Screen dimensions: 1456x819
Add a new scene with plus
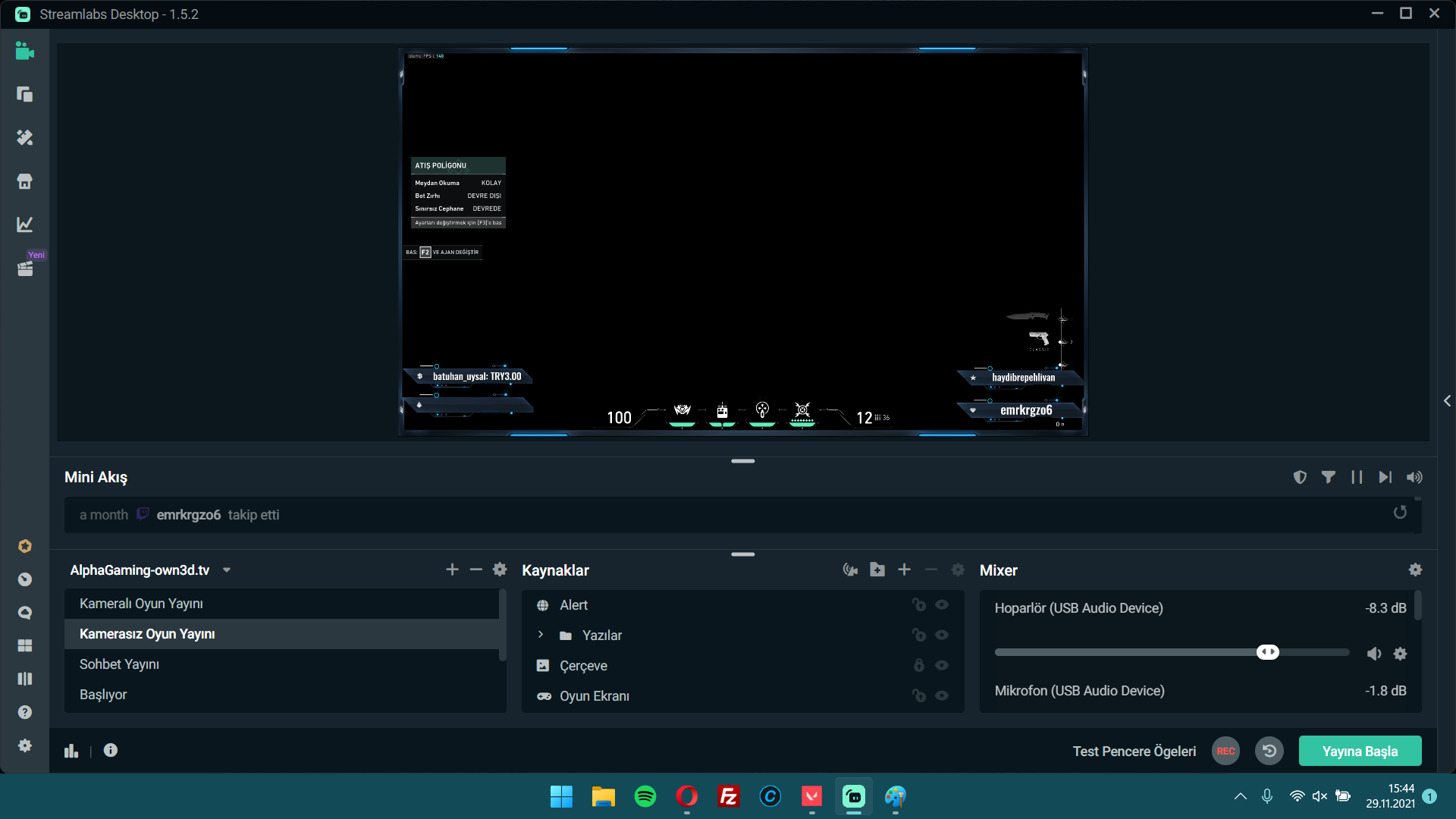[x=452, y=570]
